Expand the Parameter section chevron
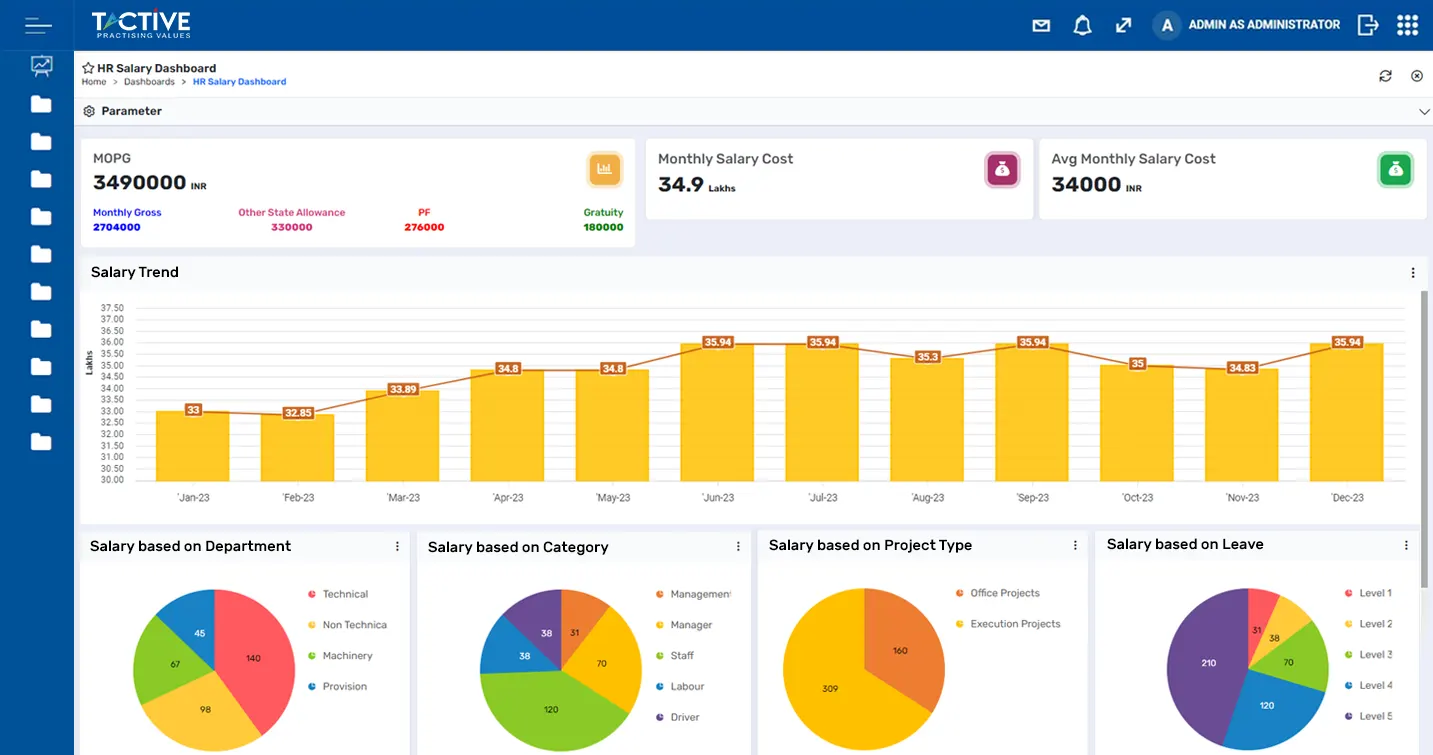This screenshot has width=1433, height=755. (x=1424, y=113)
